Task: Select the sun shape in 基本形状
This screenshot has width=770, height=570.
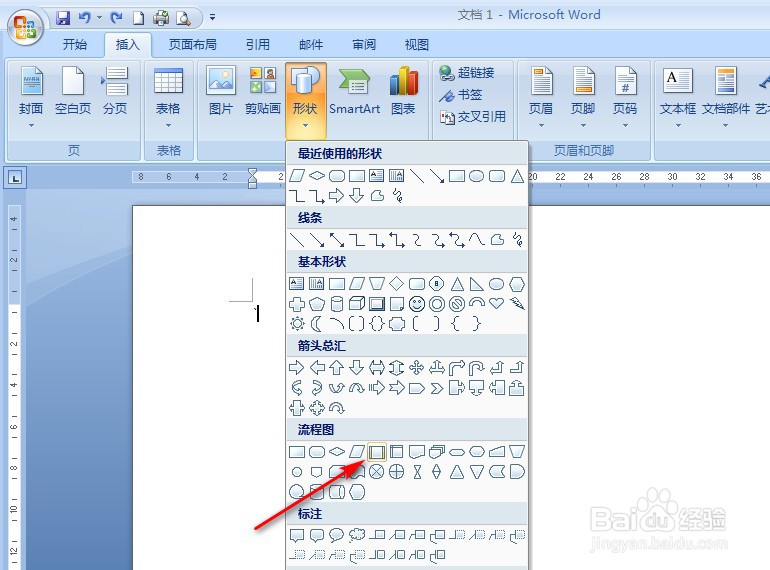Action: tap(297, 324)
